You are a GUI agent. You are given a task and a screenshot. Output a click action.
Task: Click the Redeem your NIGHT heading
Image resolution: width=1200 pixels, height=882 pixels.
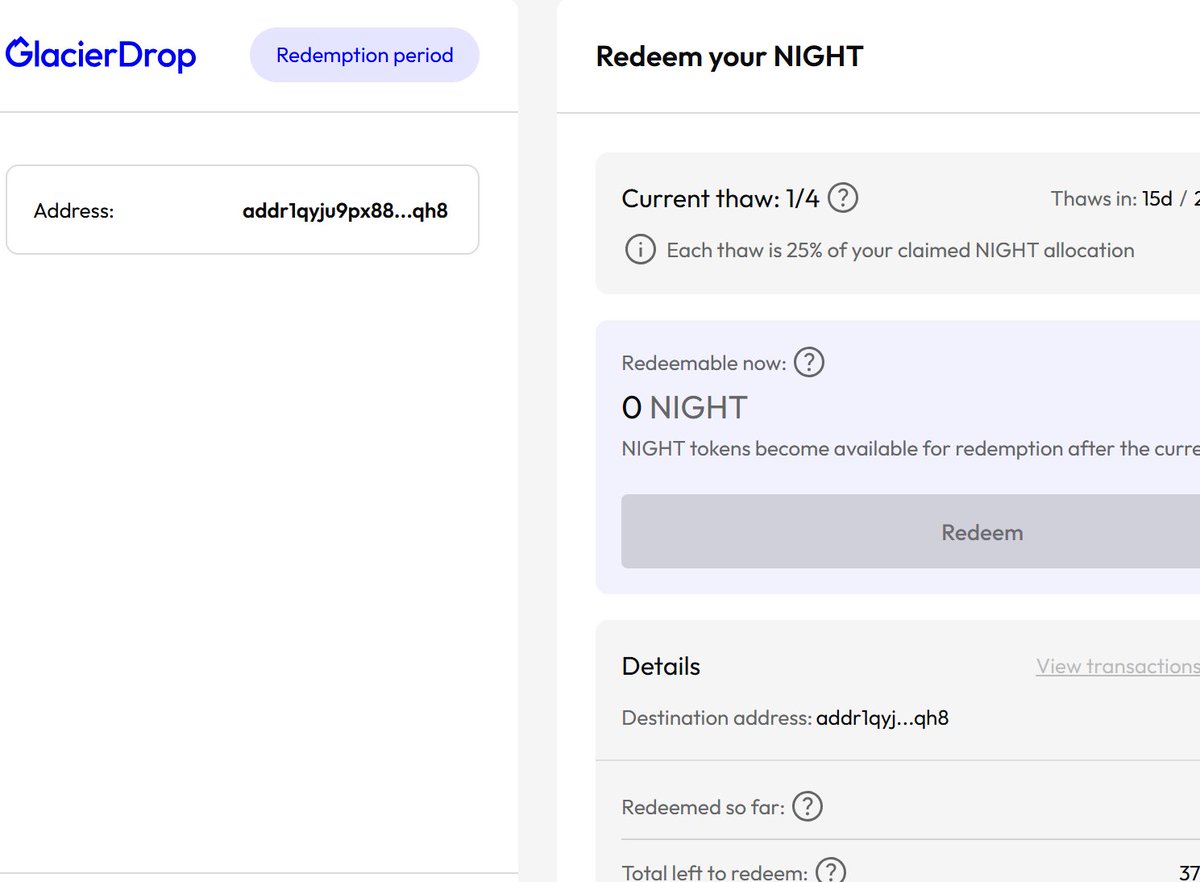[729, 56]
